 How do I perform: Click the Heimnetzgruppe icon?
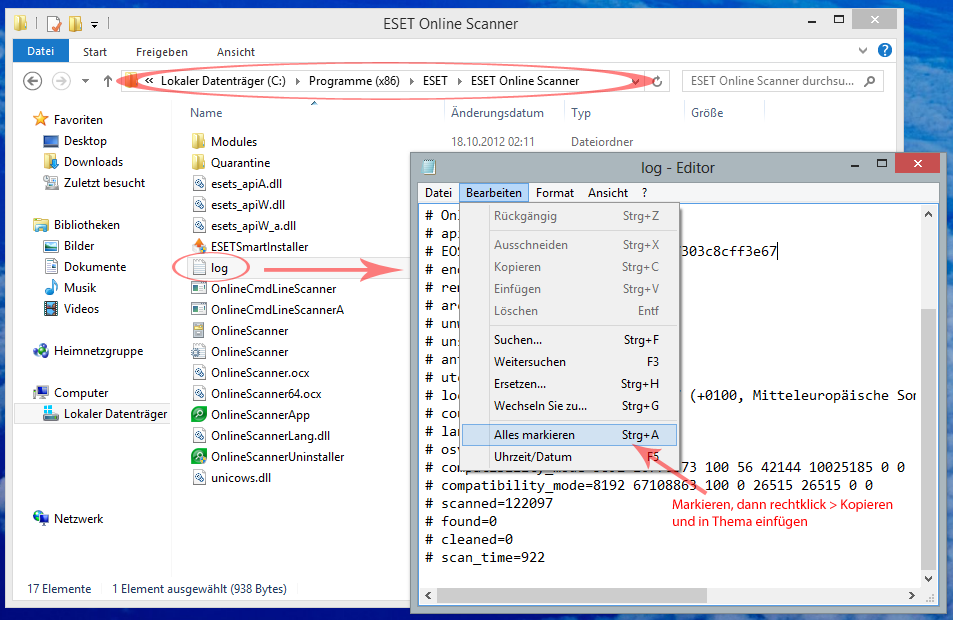tap(41, 351)
